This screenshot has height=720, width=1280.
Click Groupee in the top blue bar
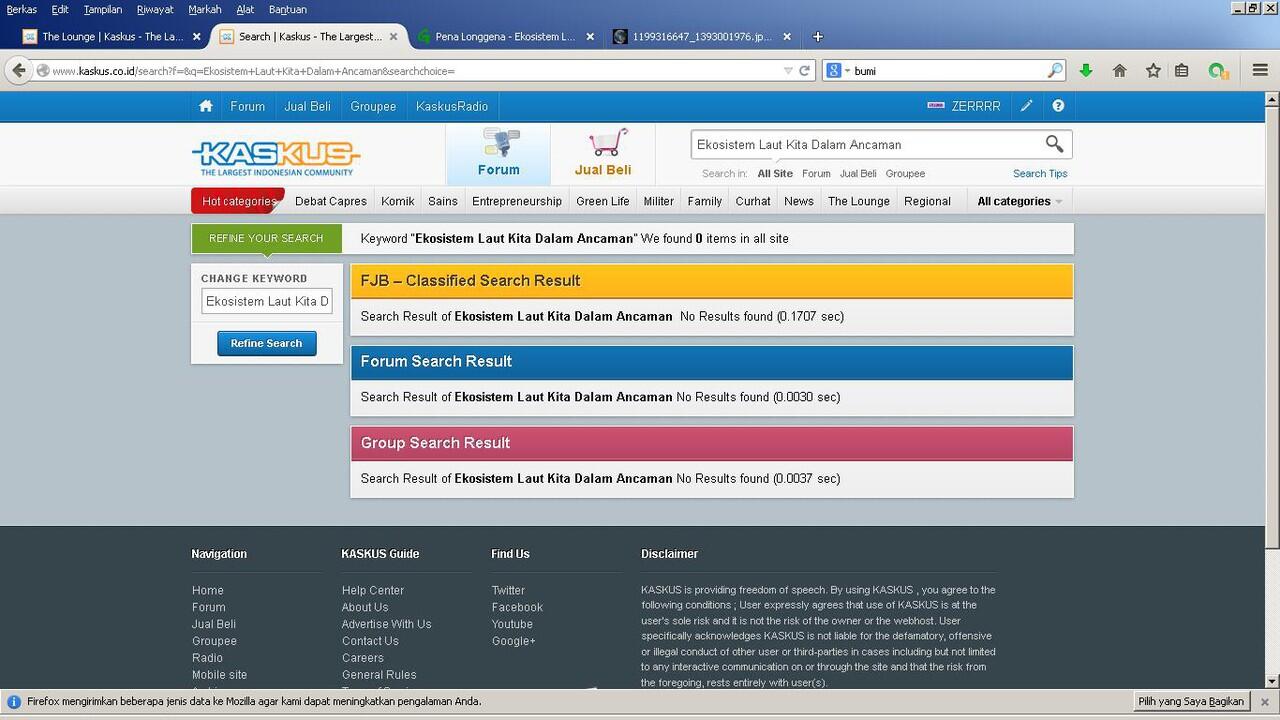[x=373, y=106]
